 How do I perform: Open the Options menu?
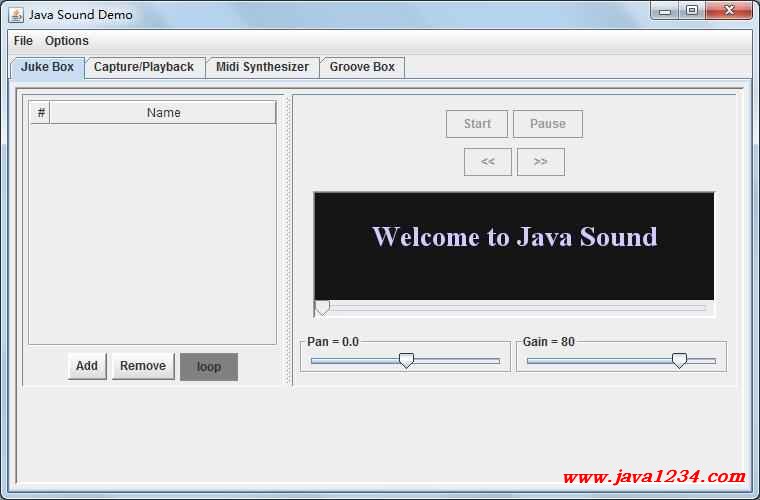(x=67, y=41)
